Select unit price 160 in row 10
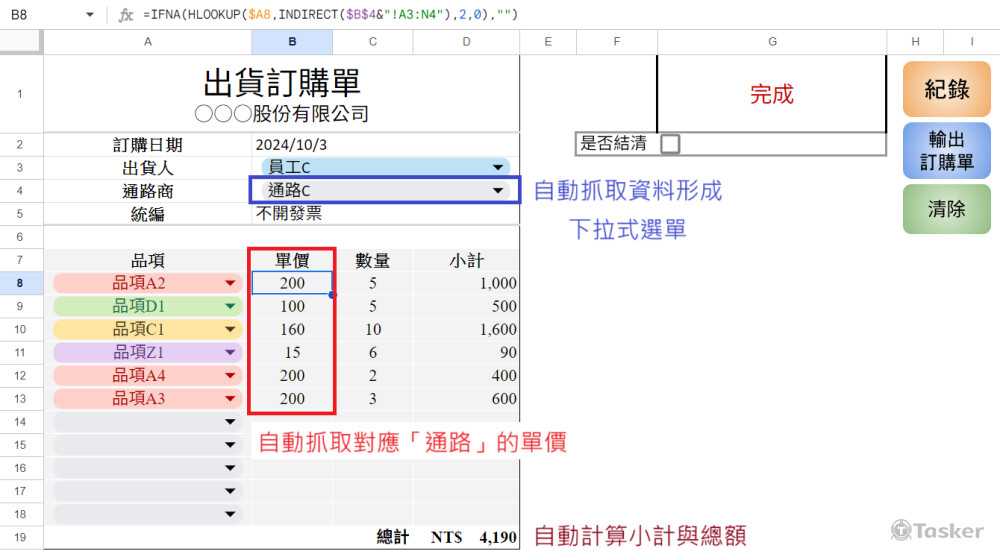Screen dimensions: 1000x551 (x=292, y=329)
